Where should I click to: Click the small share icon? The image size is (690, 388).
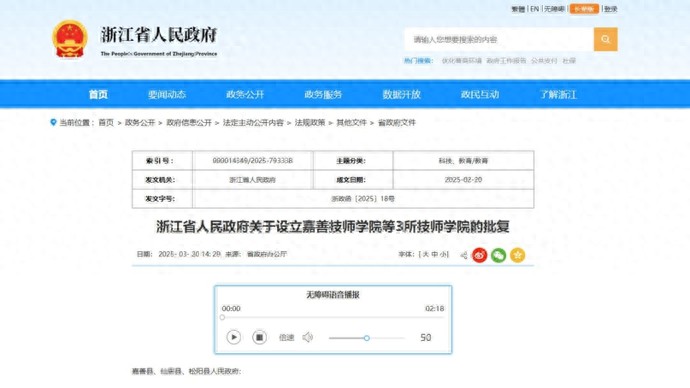tap(463, 255)
